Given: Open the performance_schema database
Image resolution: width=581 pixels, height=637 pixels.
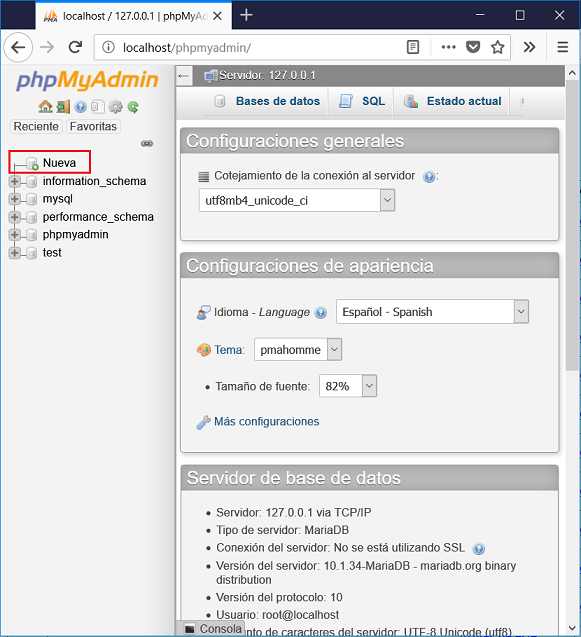Looking at the screenshot, I should coord(98,217).
